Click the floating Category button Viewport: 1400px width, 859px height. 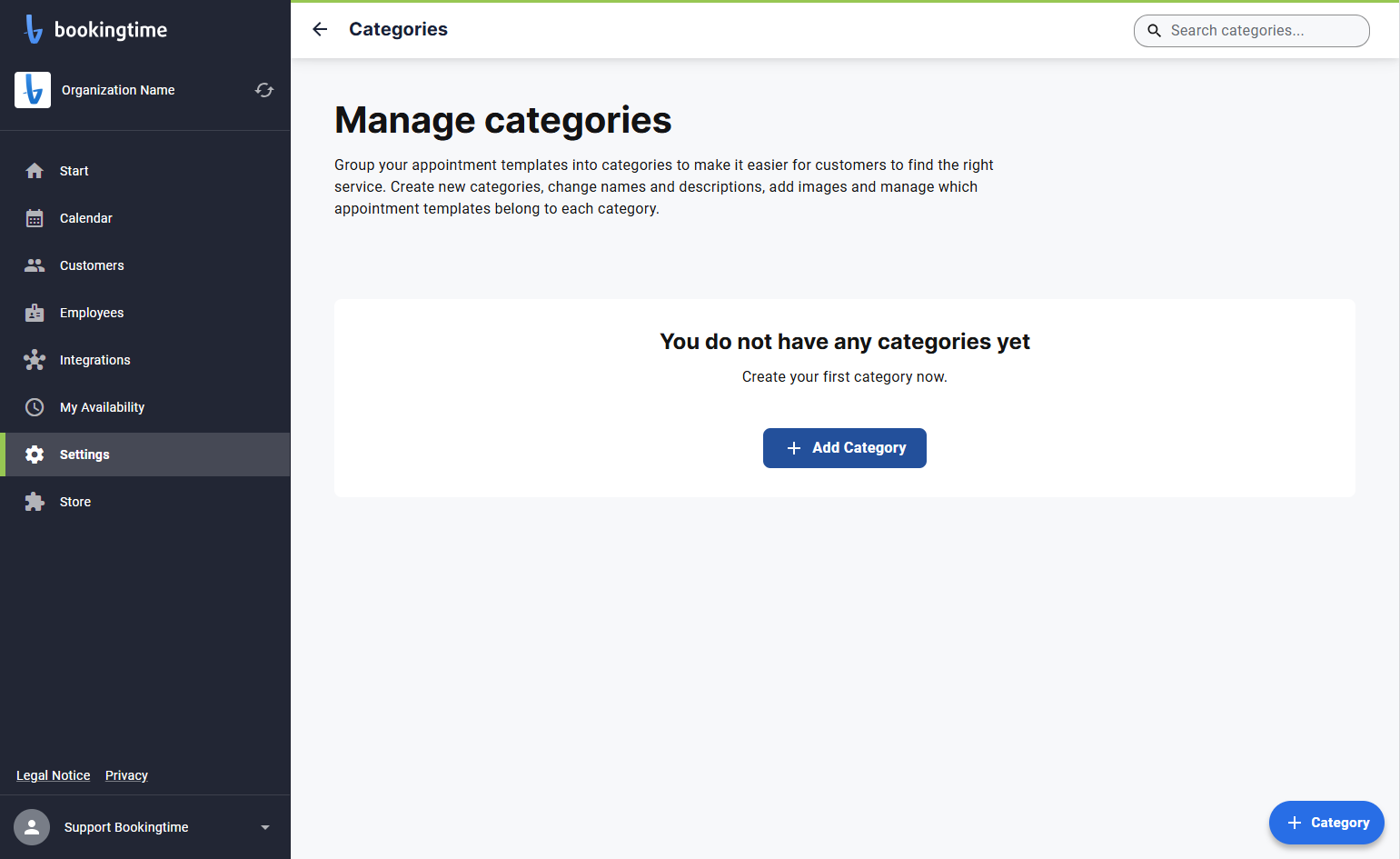[x=1326, y=823]
